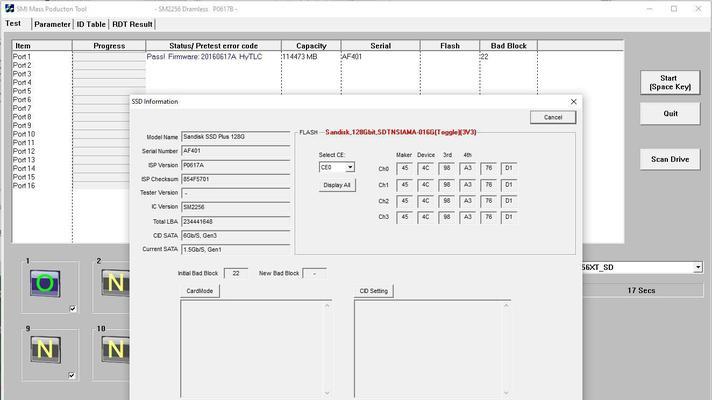Screen dimensions: 712x400
Task: Open the 56XT_SD dropdown in main window
Action: click(698, 267)
